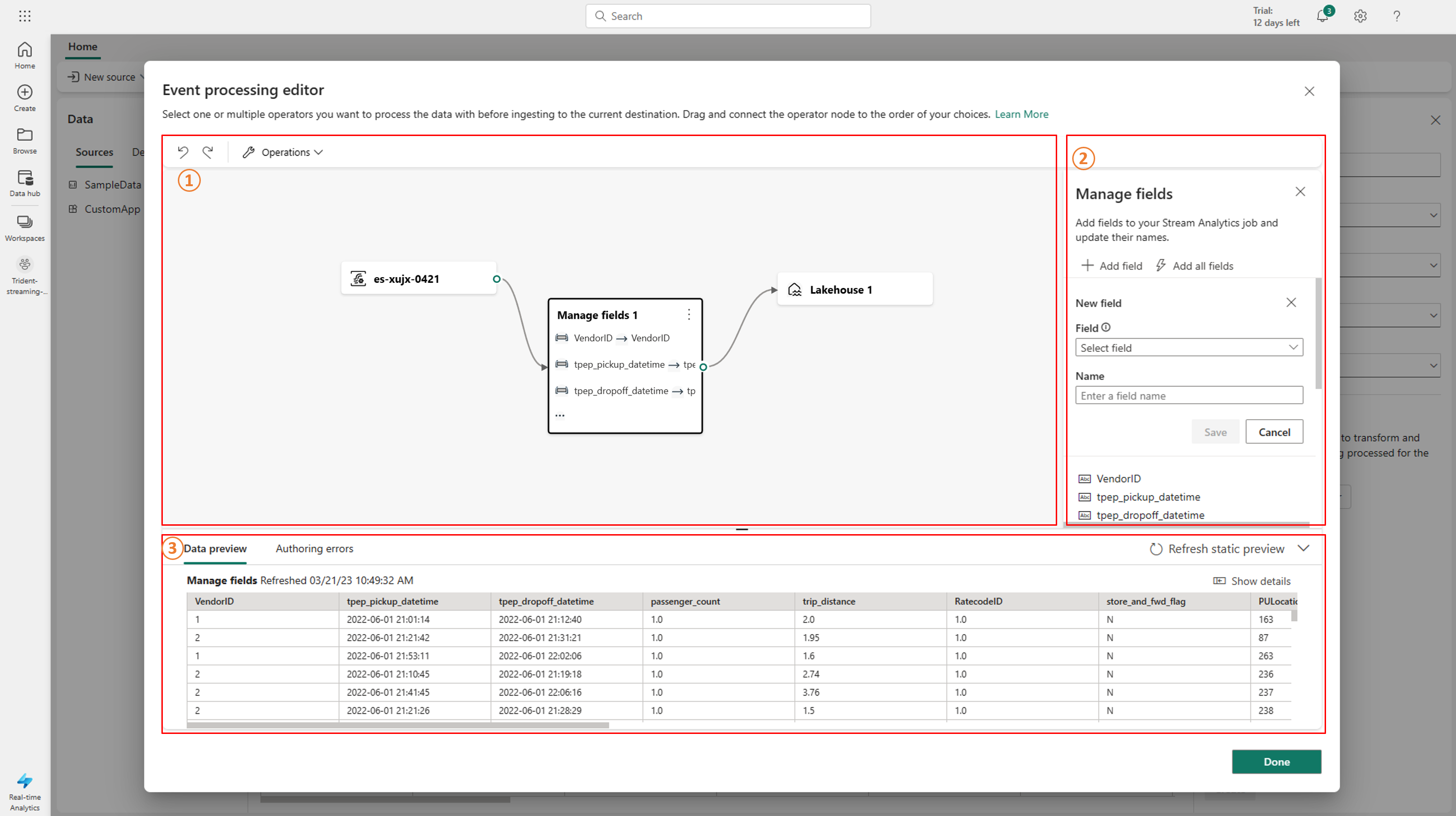1456x816 pixels.
Task: Select SampleData source item
Action: [x=105, y=185]
